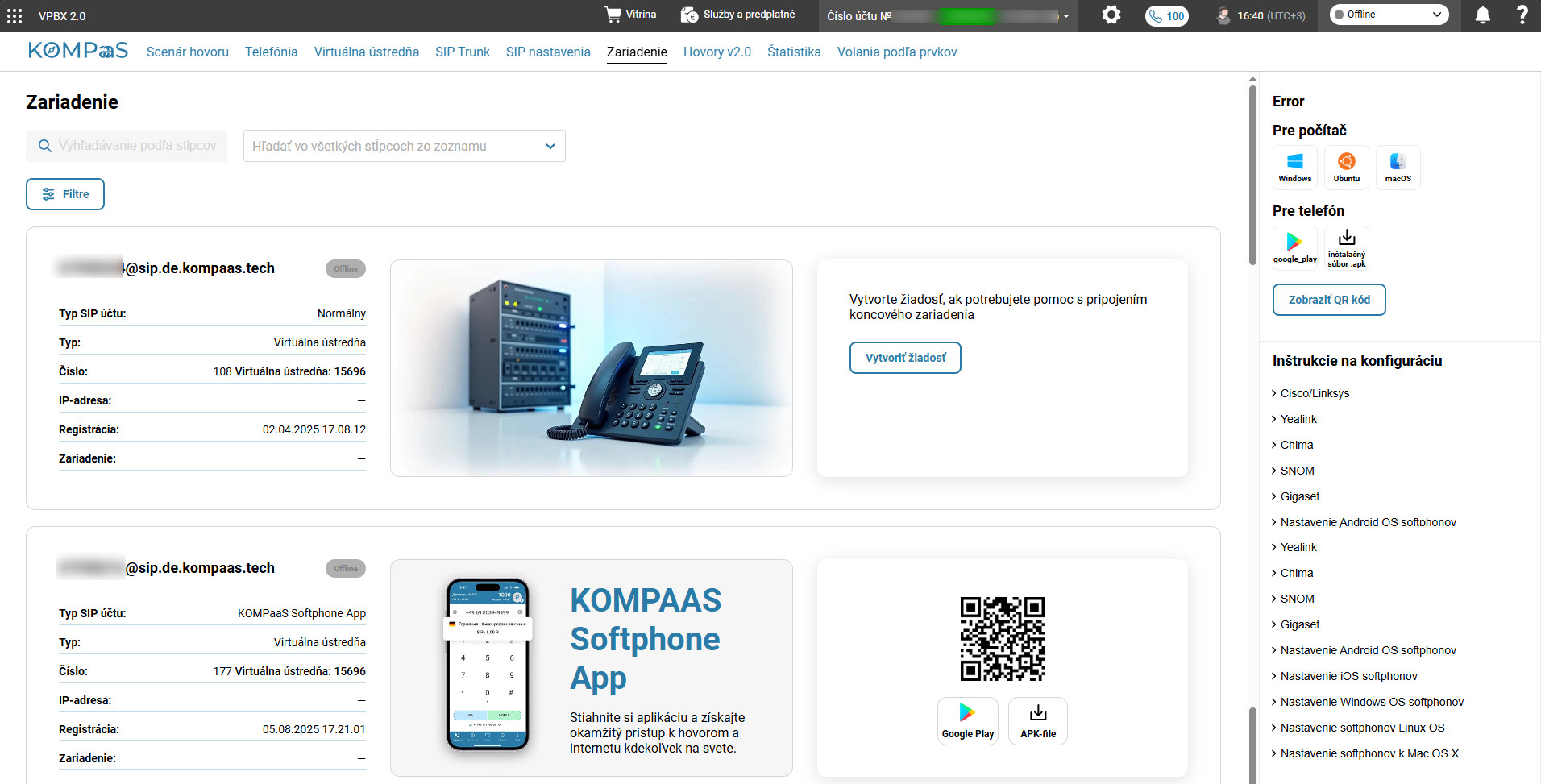
Task: Open the Číslo účtu account dropdown
Action: (x=949, y=15)
